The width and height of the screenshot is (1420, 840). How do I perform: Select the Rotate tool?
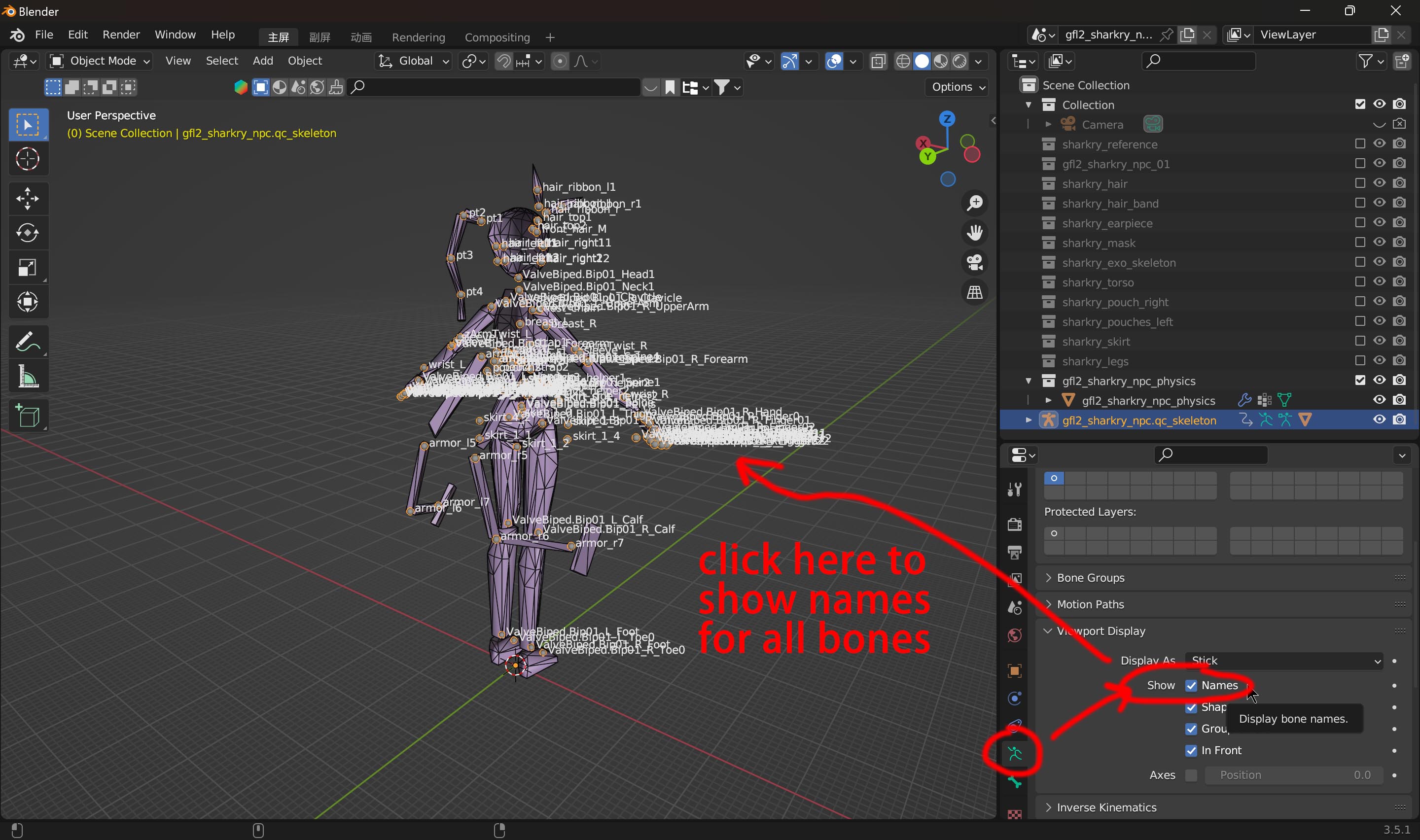point(27,233)
